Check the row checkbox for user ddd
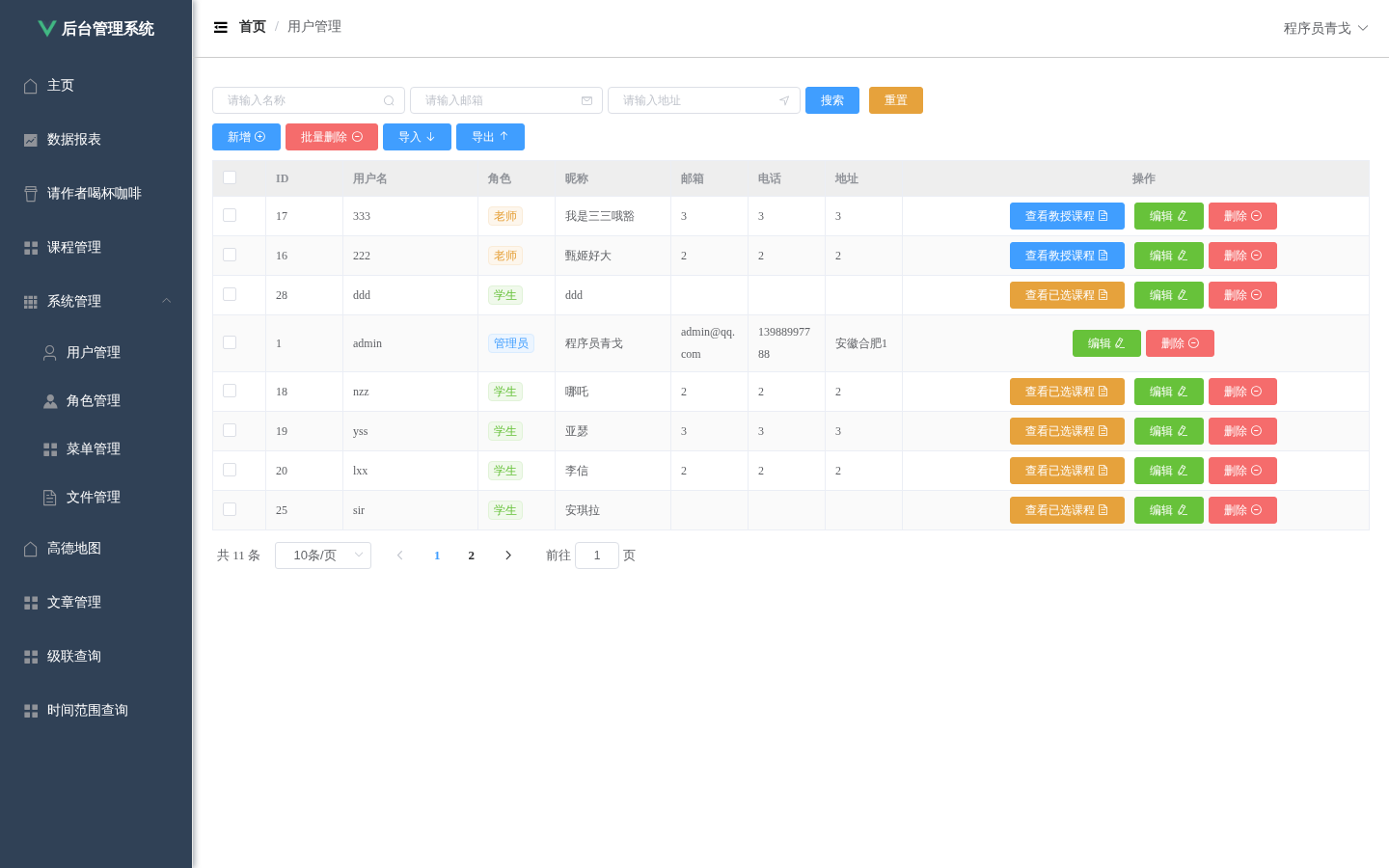Screen dimensions: 1389x868 pyautogui.click(x=230, y=294)
